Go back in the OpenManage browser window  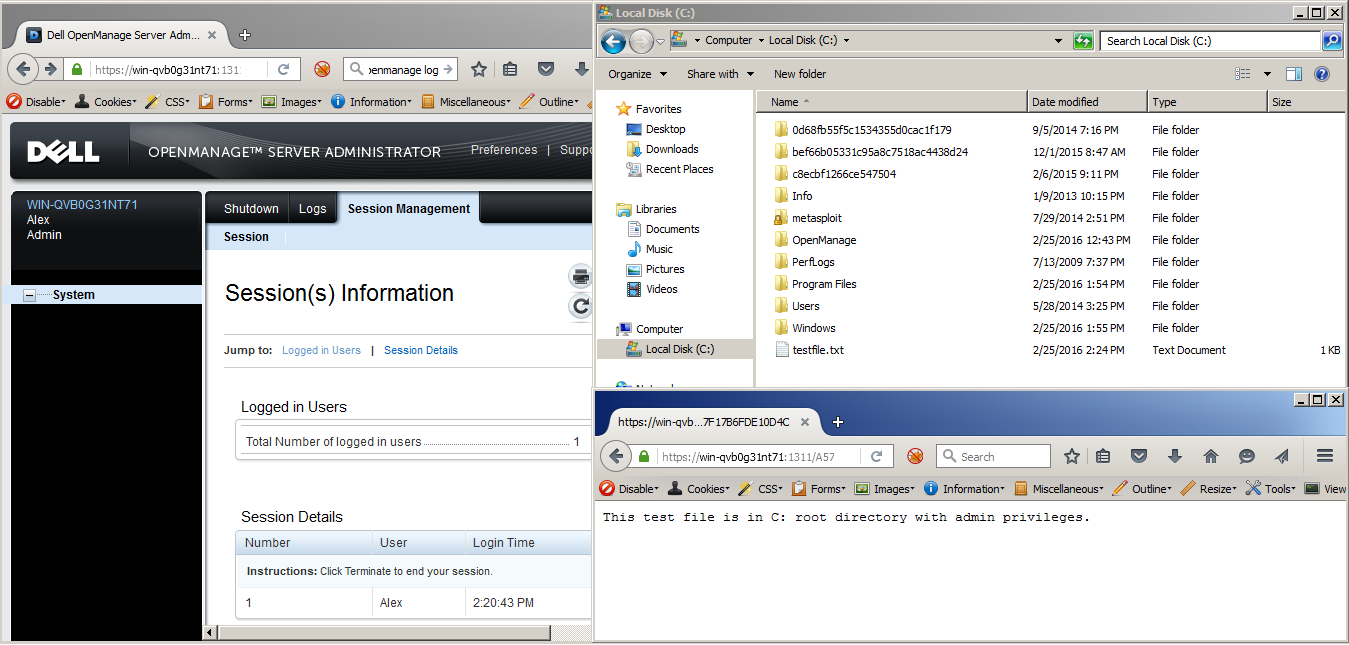coord(23,69)
